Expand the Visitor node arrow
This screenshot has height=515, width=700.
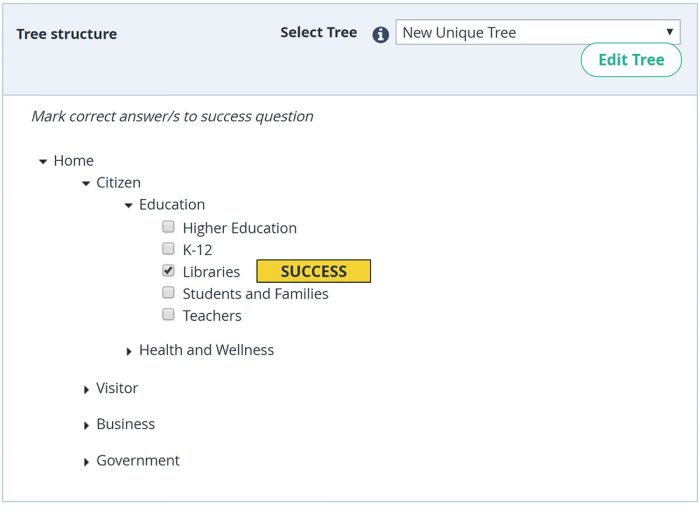[x=86, y=390]
